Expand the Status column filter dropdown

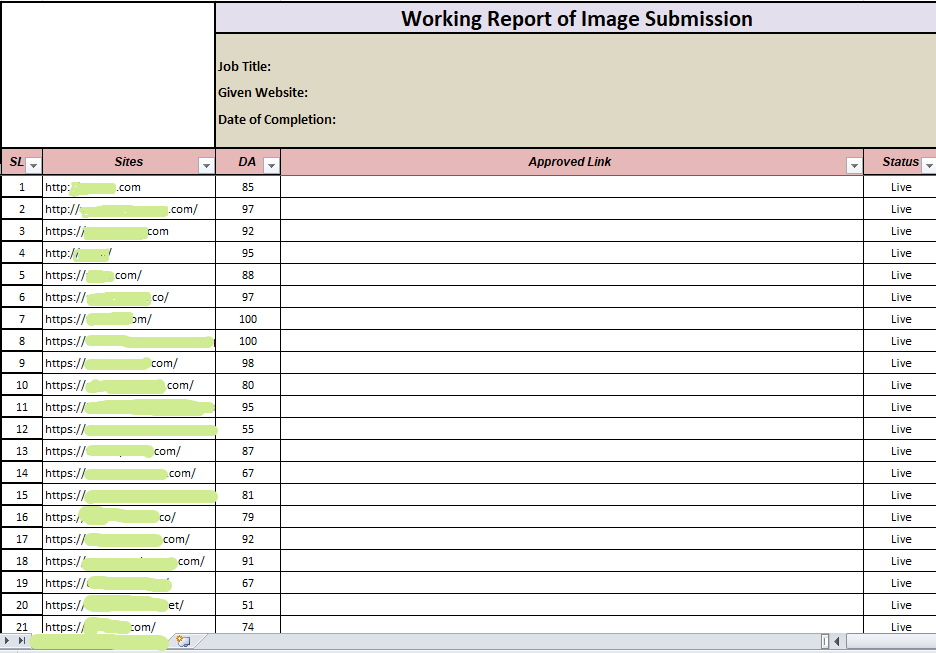(928, 165)
